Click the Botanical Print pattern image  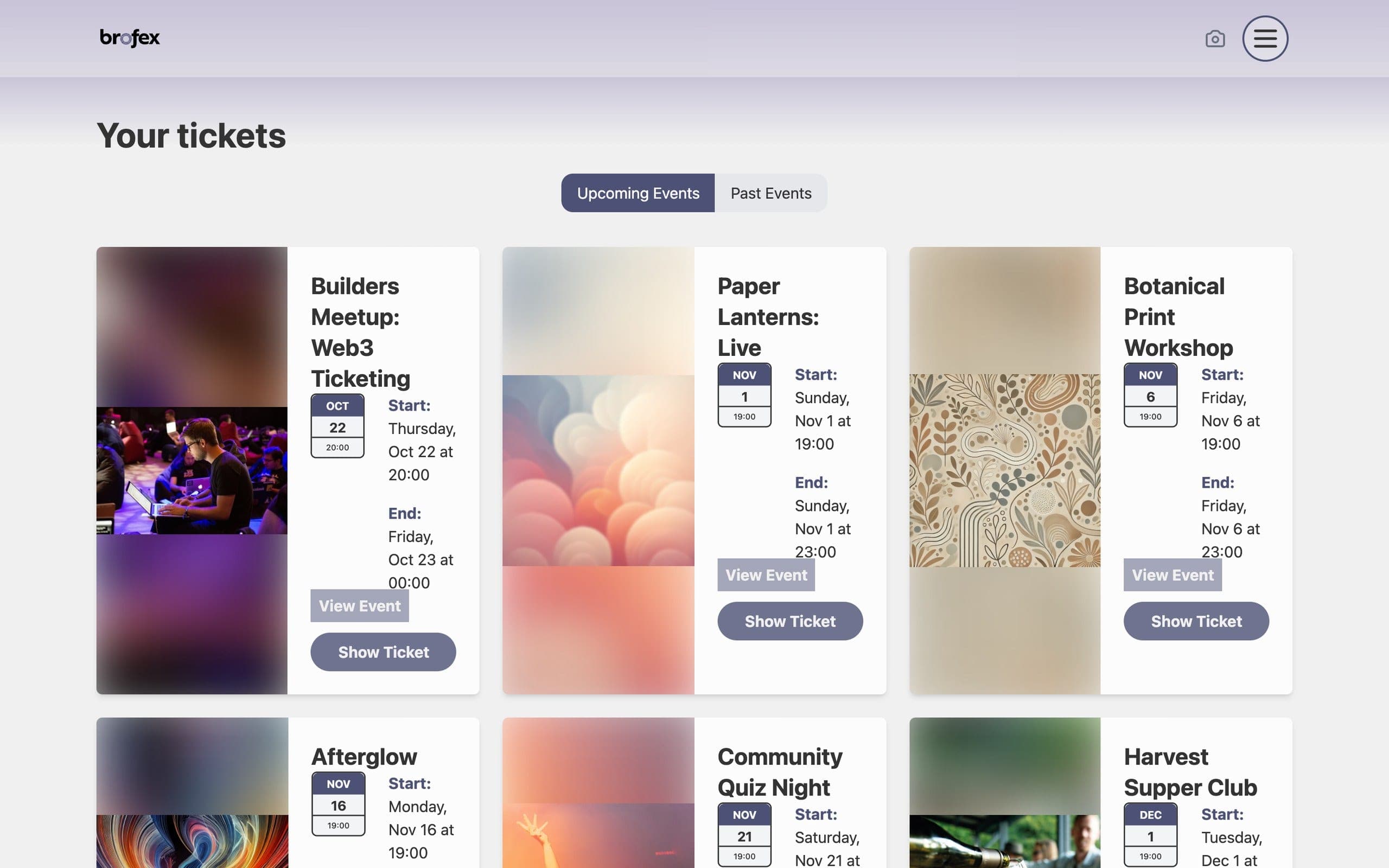click(1004, 471)
